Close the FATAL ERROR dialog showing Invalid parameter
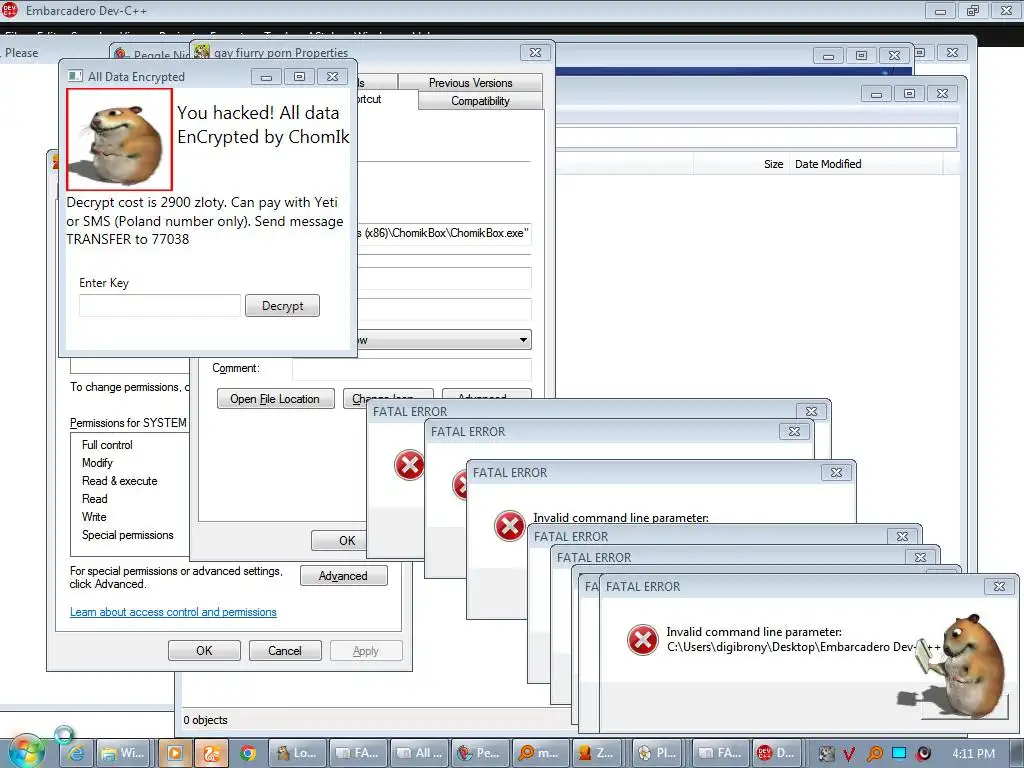Screen dimensions: 1024x768 [x=836, y=472]
